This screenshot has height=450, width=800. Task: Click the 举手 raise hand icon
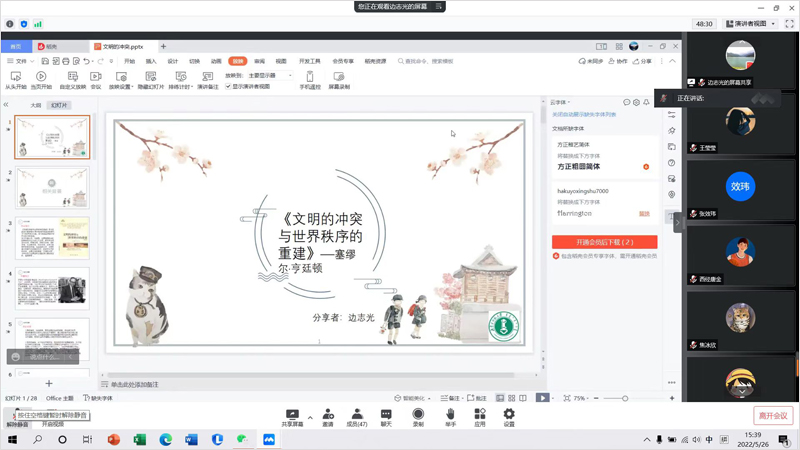pyautogui.click(x=450, y=417)
